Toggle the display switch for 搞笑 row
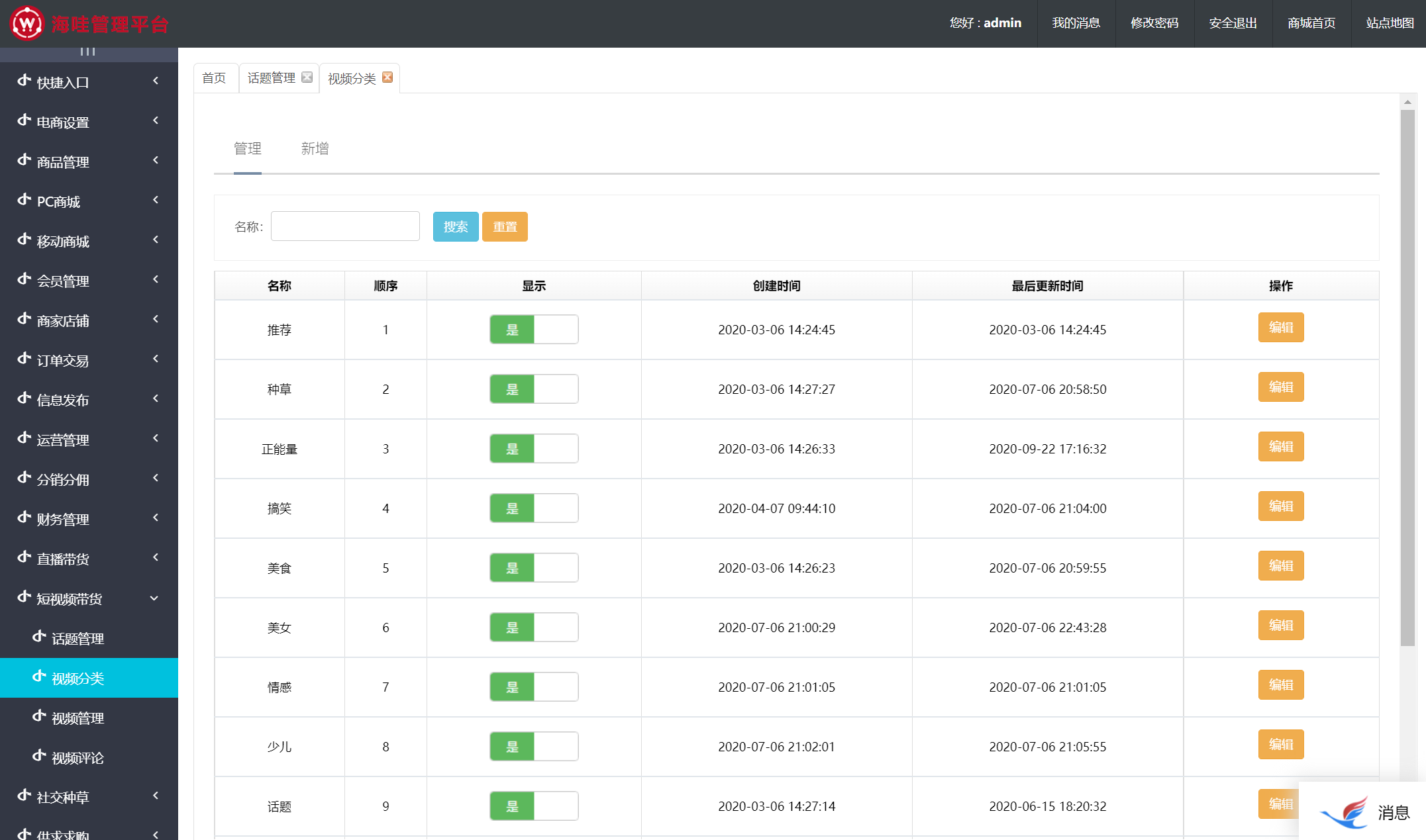The image size is (1426, 840). click(x=534, y=508)
